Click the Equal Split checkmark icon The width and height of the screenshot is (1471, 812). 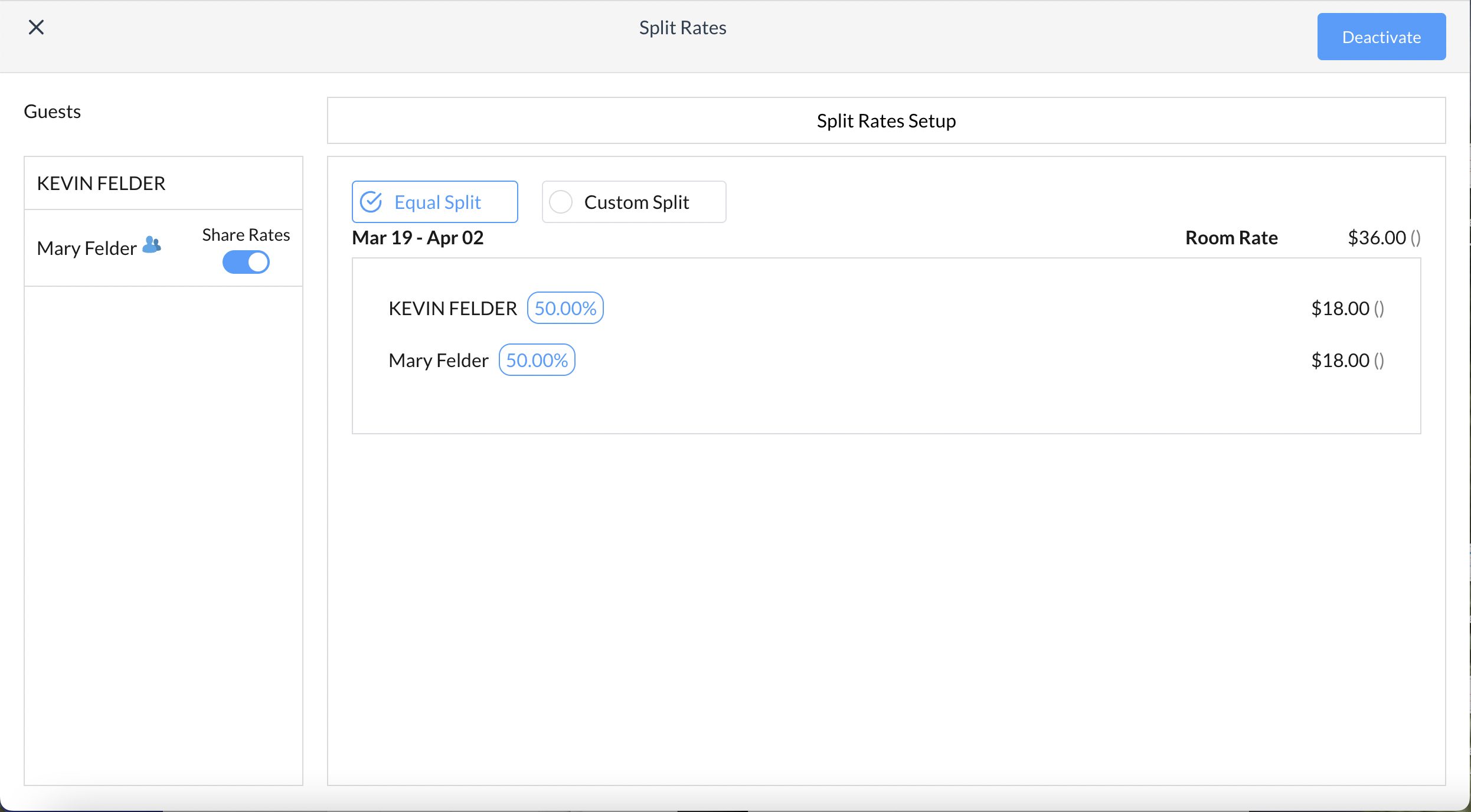(x=371, y=202)
